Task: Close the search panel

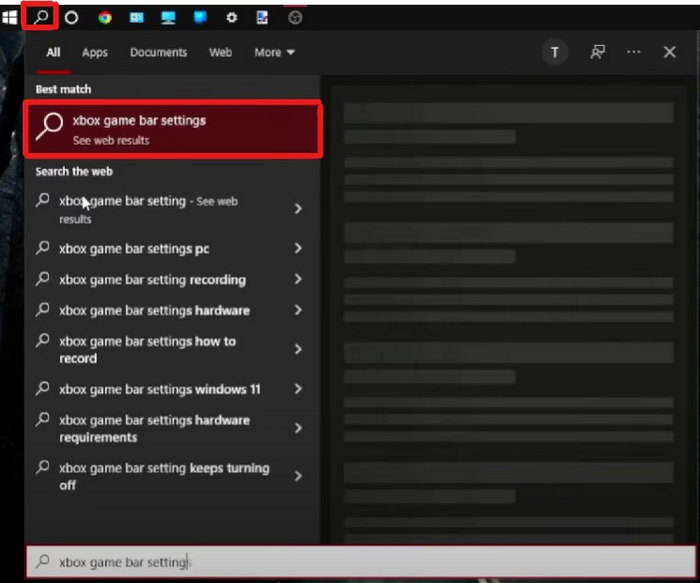Action: point(670,53)
